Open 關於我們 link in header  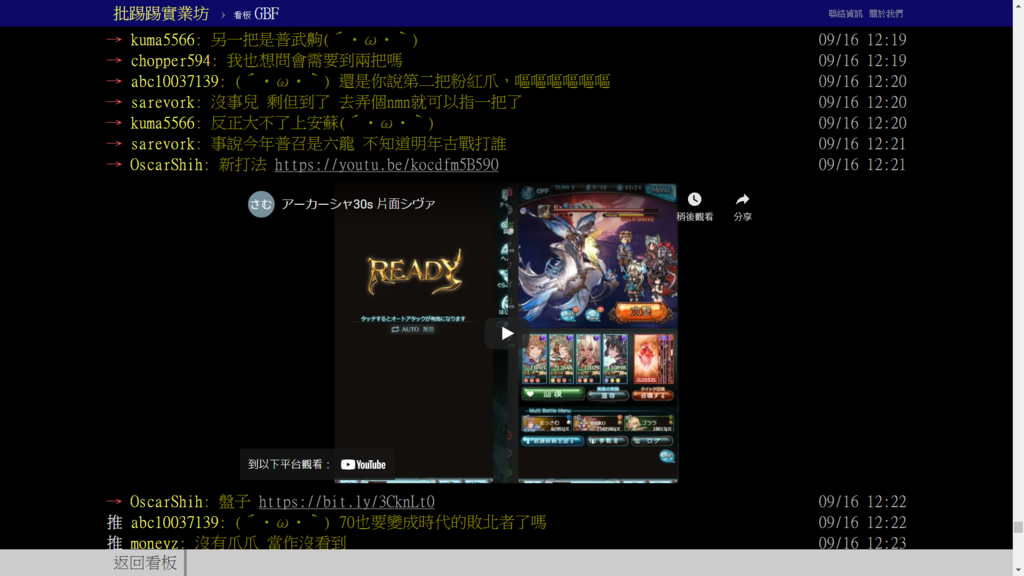click(886, 14)
